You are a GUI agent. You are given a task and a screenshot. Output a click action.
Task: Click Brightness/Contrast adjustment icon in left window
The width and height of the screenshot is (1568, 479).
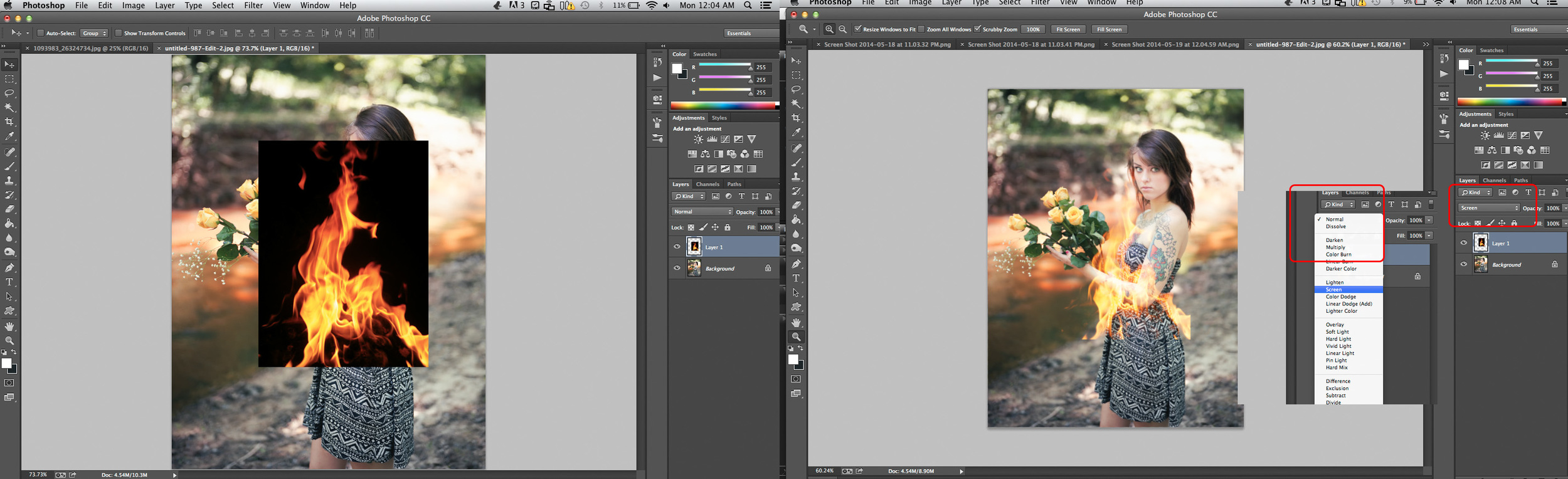click(x=698, y=139)
